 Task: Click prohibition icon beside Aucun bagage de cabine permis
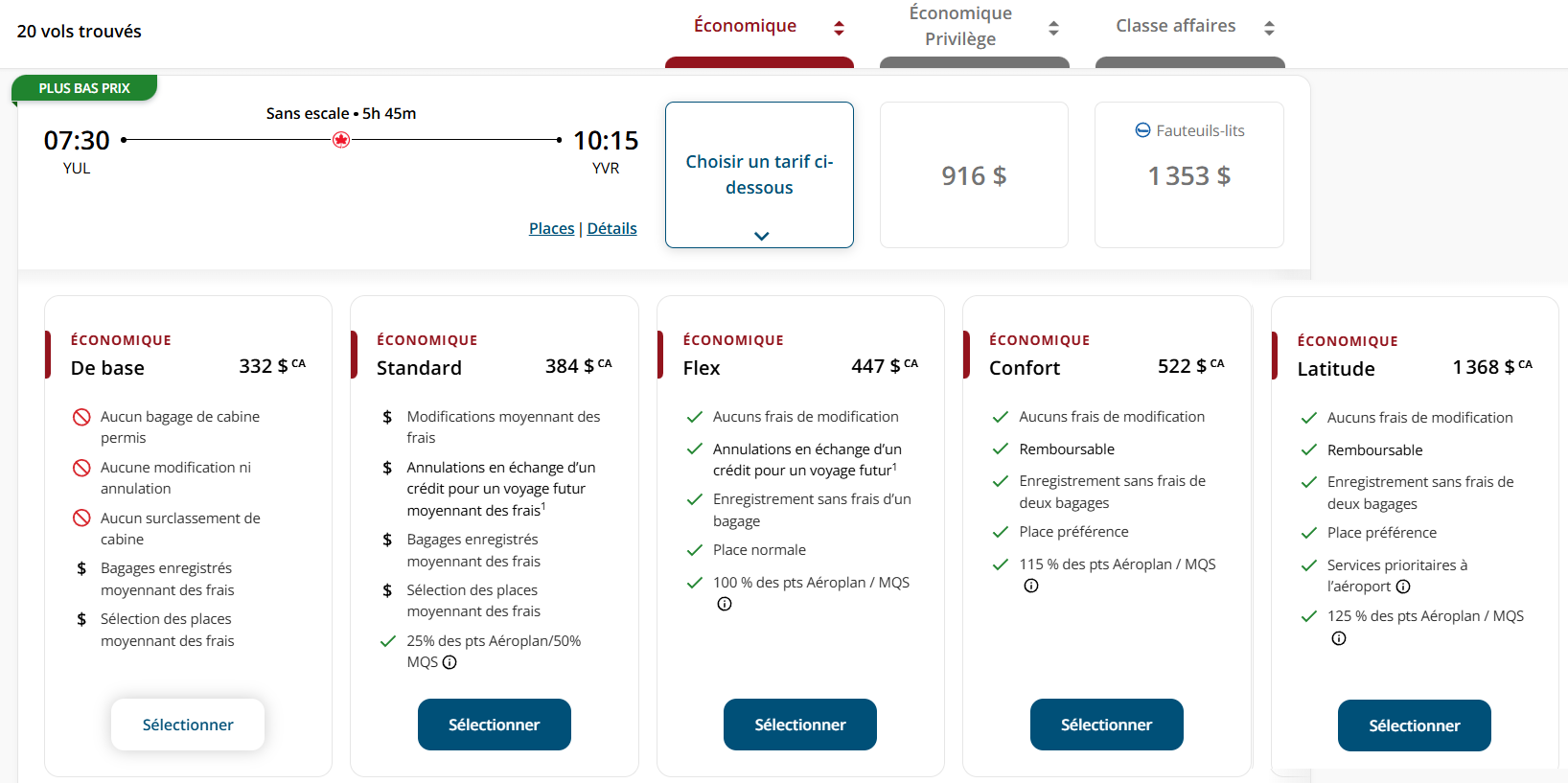coord(81,416)
